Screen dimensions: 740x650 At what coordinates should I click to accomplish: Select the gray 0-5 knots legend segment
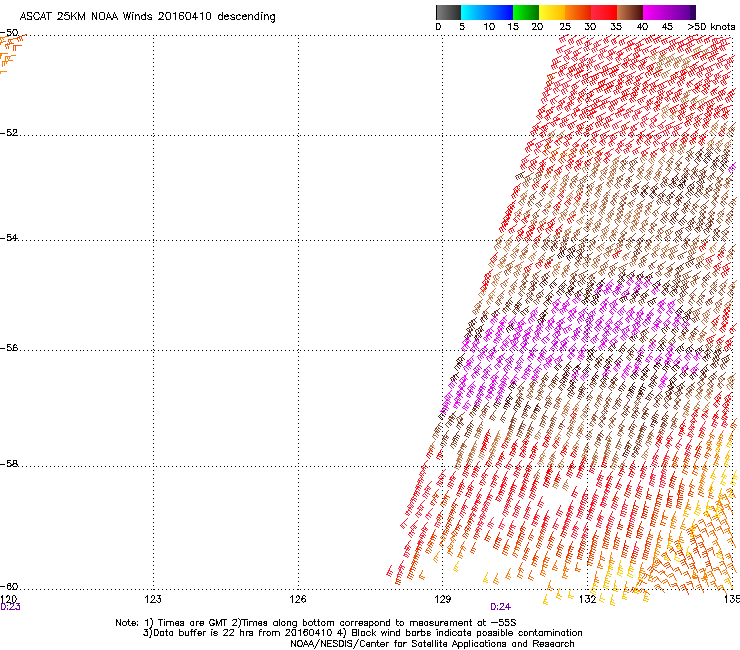tap(448, 12)
